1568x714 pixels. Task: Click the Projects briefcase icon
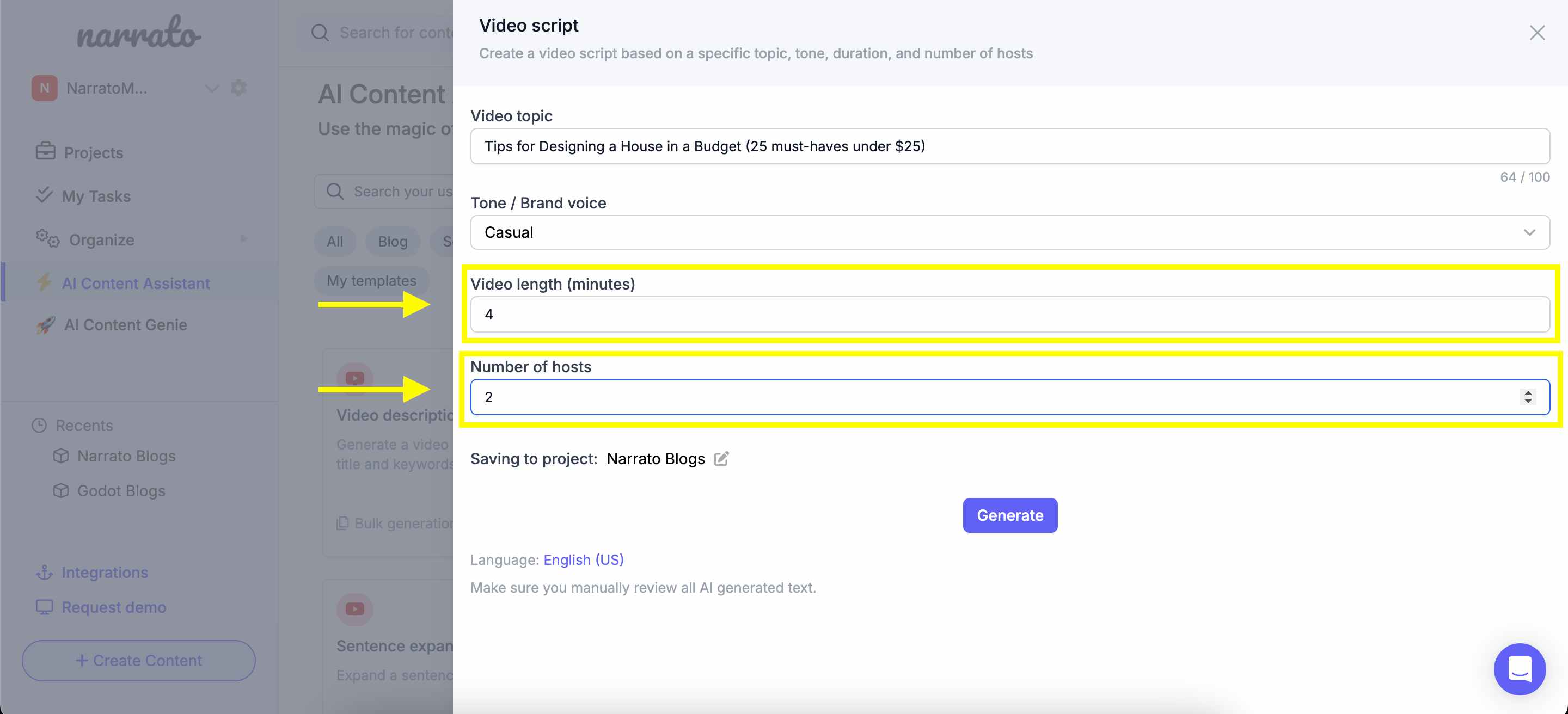(46, 151)
